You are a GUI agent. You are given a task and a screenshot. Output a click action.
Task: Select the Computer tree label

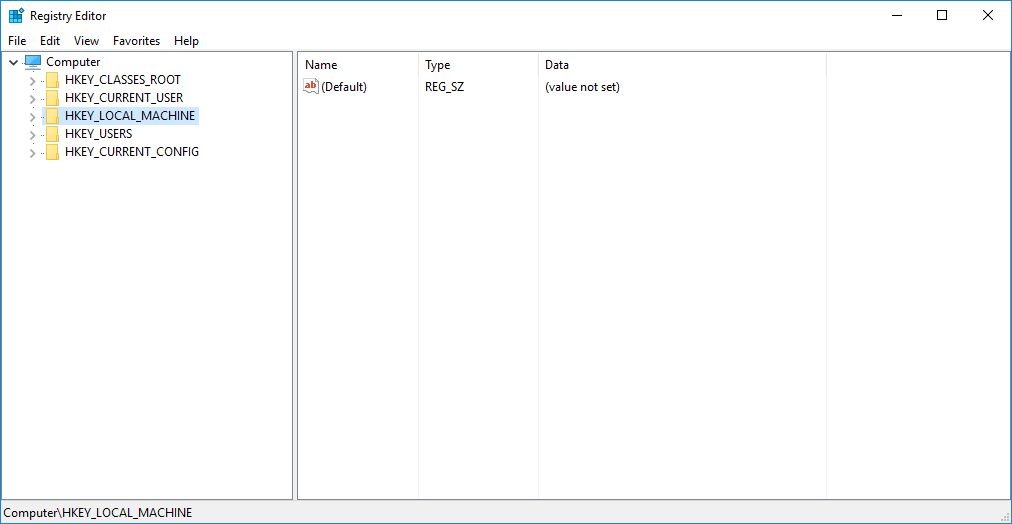(x=74, y=62)
